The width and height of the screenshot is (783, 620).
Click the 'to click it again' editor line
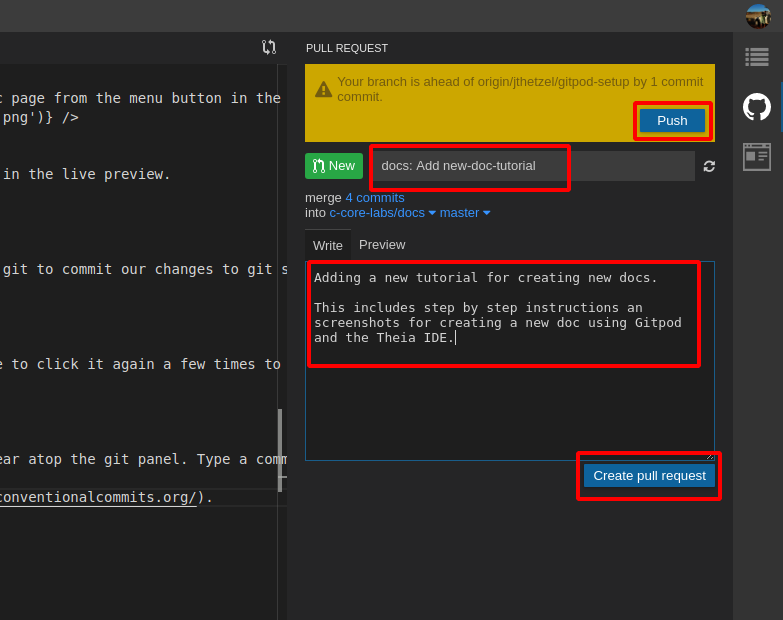click(141, 364)
